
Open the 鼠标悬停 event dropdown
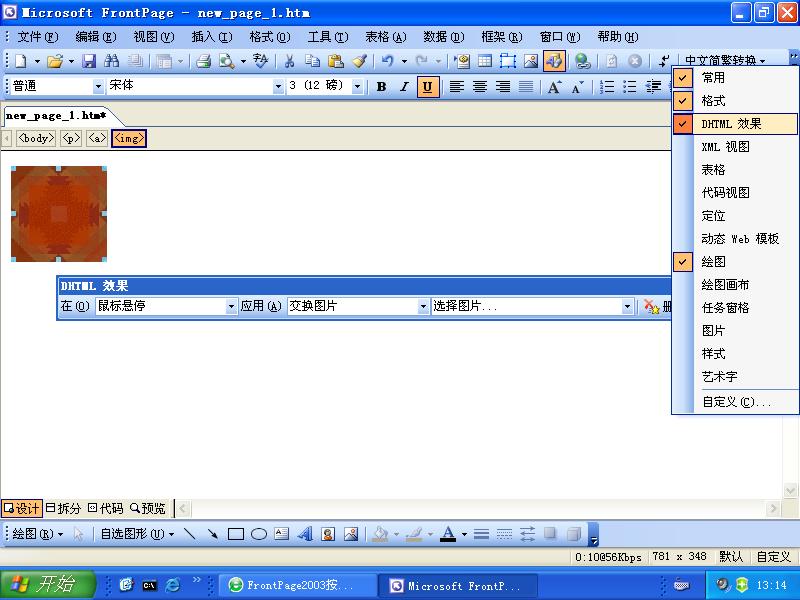(231, 306)
